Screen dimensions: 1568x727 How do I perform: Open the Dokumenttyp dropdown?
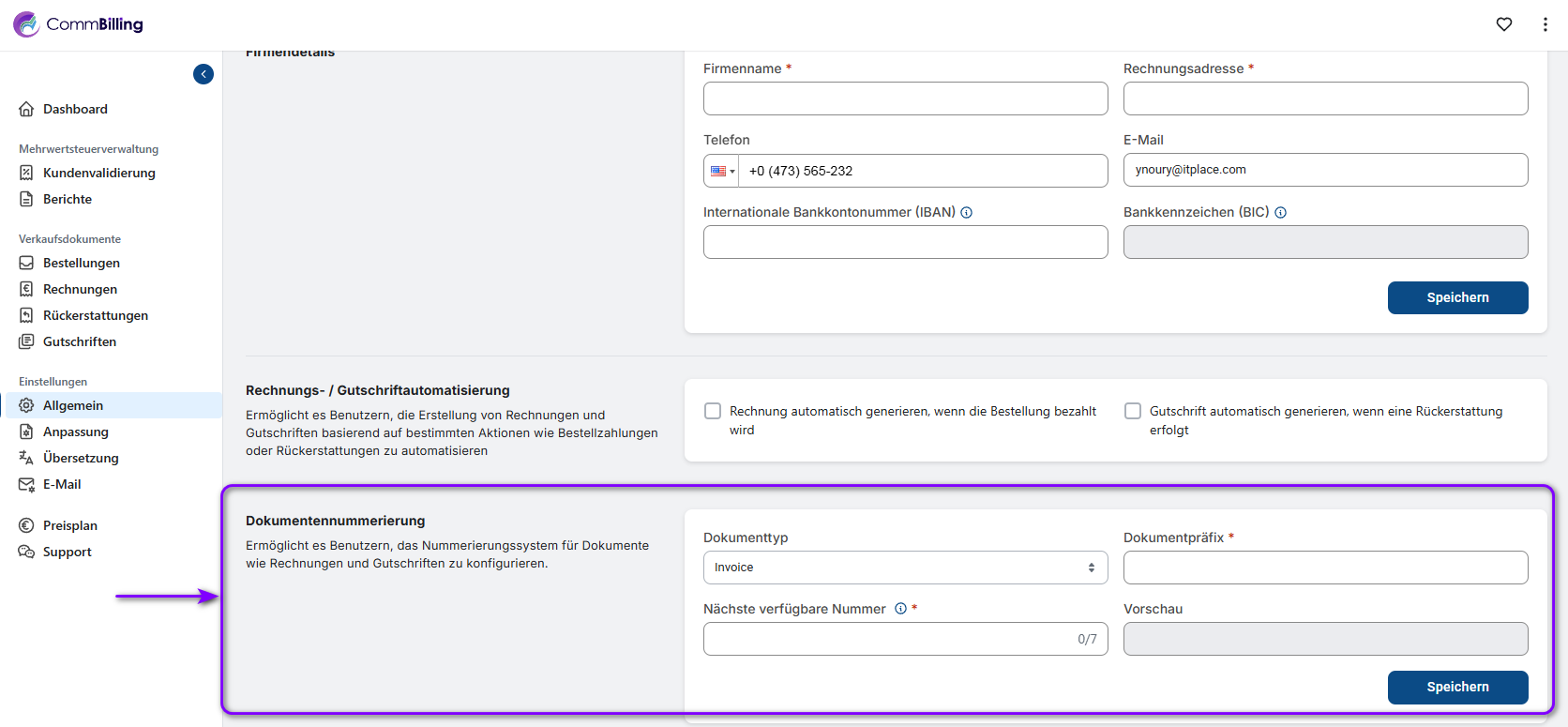click(905, 568)
